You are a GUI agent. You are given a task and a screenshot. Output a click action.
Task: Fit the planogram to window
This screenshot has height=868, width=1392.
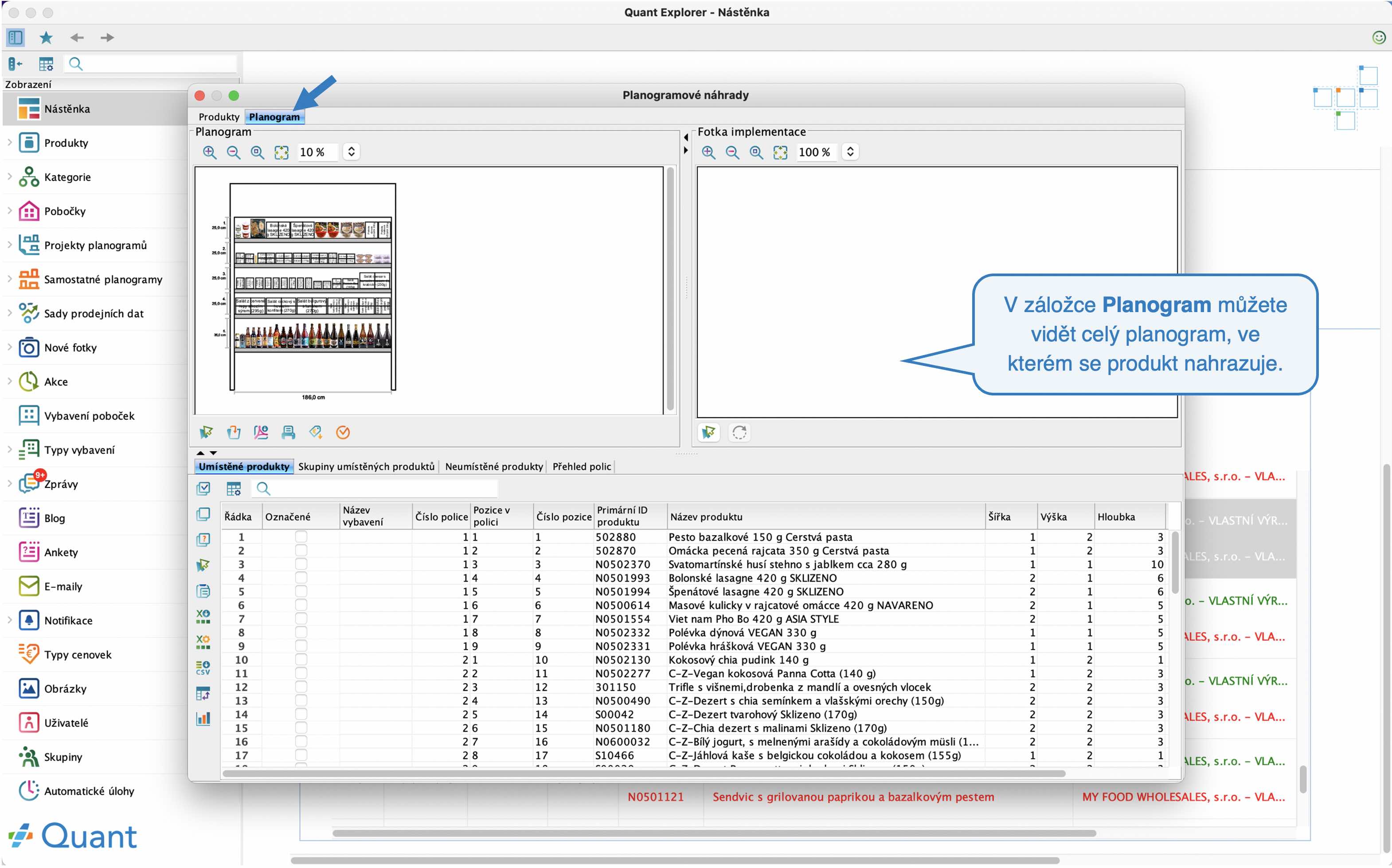[x=281, y=152]
